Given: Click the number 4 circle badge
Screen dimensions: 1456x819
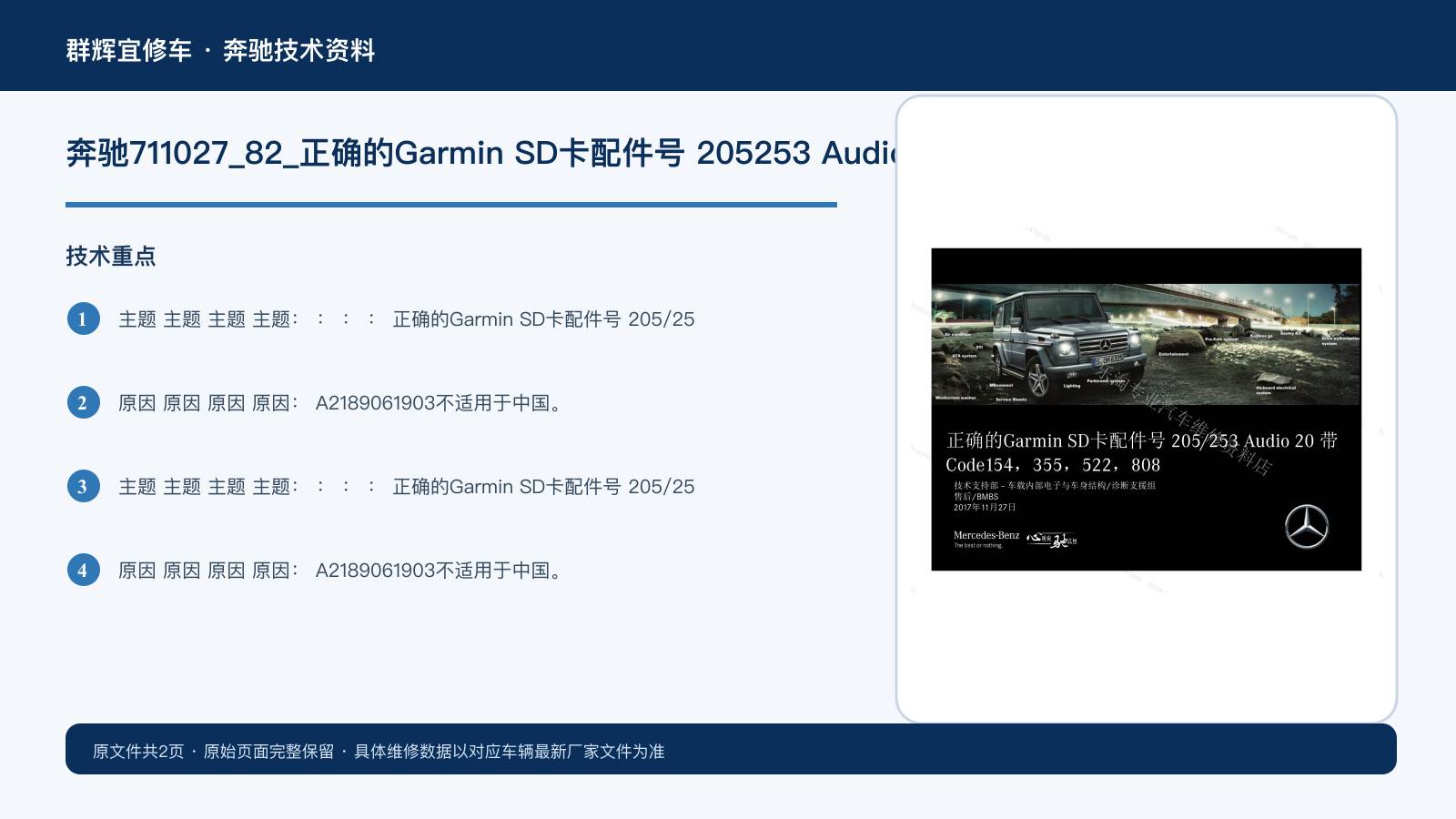Looking at the screenshot, I should tap(83, 570).
